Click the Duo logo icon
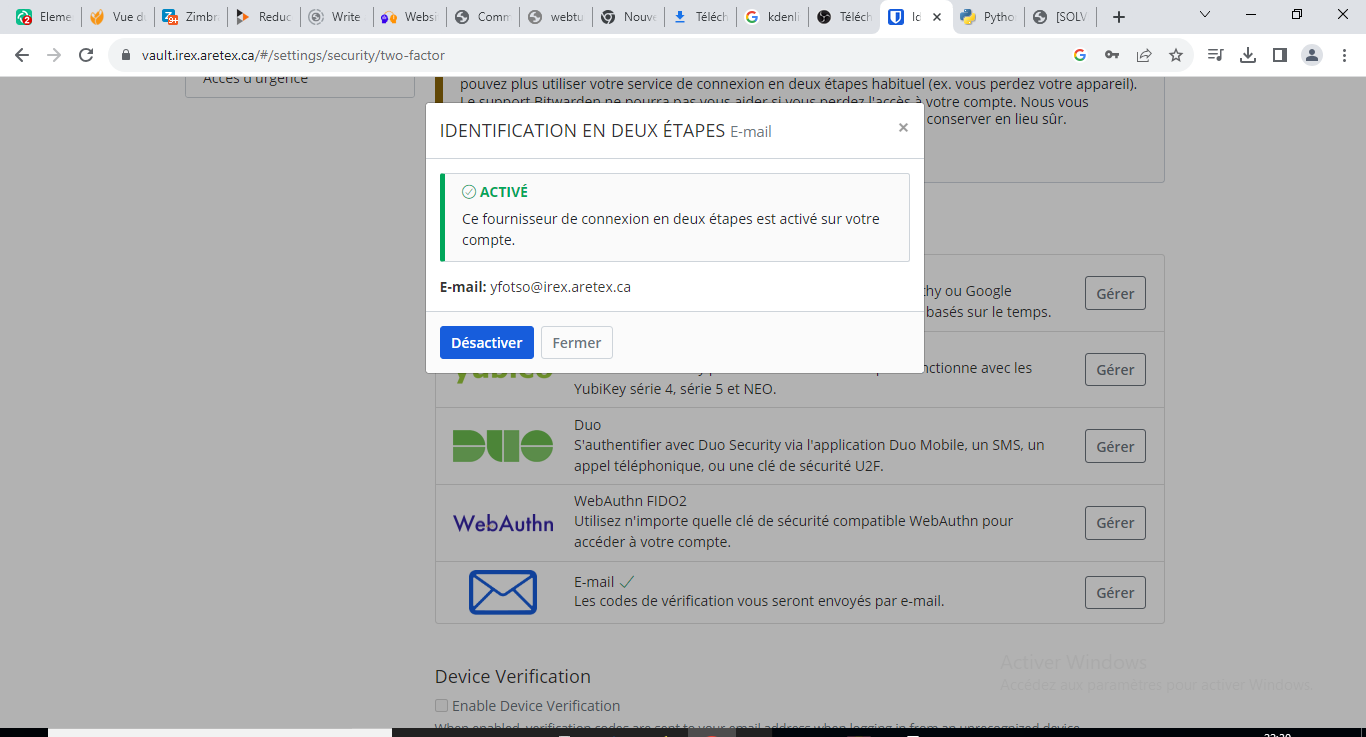This screenshot has width=1366, height=737. tap(503, 446)
